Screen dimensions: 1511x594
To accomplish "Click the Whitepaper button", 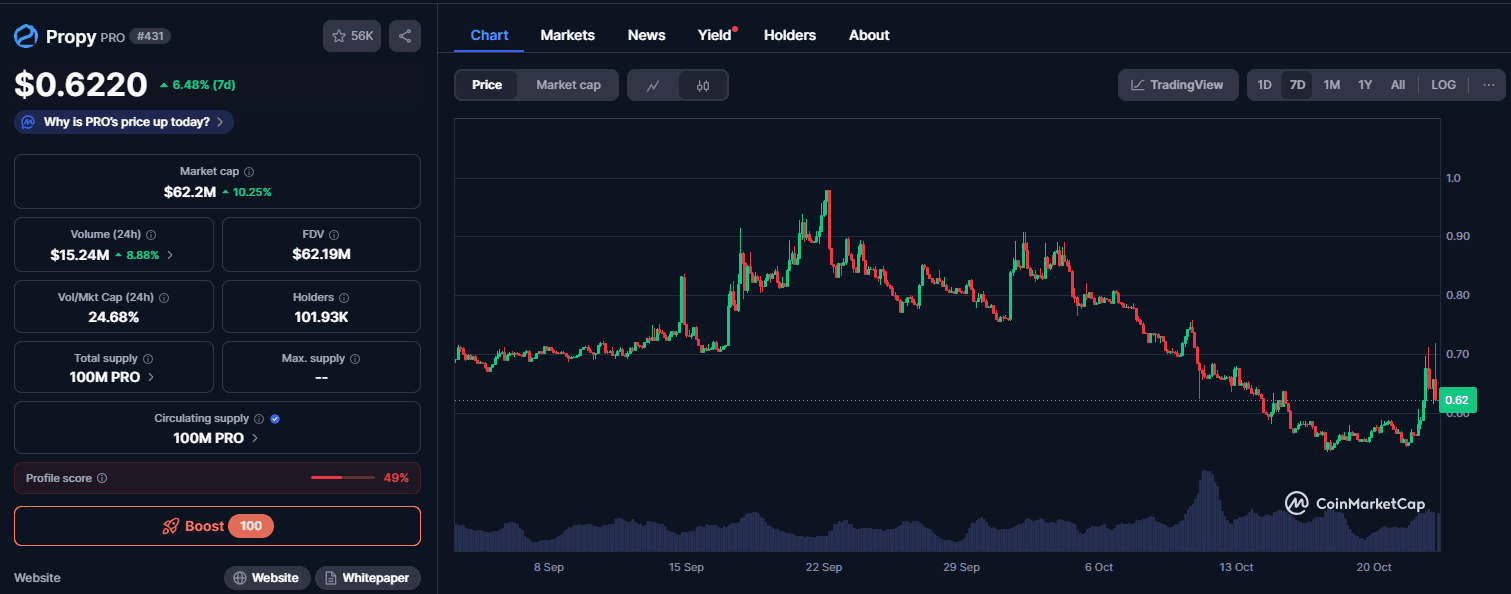I will (x=367, y=577).
